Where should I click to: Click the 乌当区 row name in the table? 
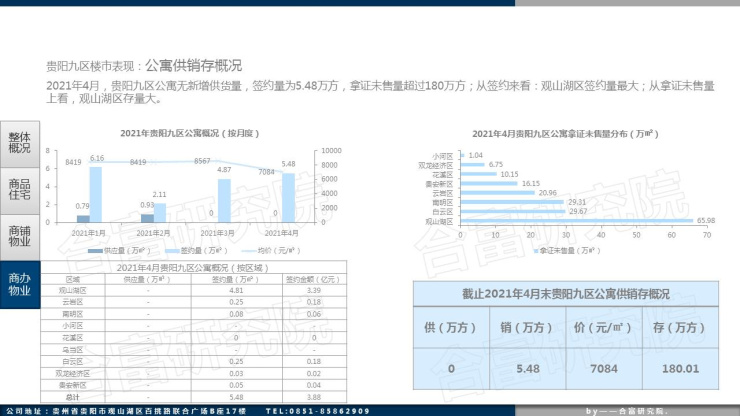coord(73,350)
